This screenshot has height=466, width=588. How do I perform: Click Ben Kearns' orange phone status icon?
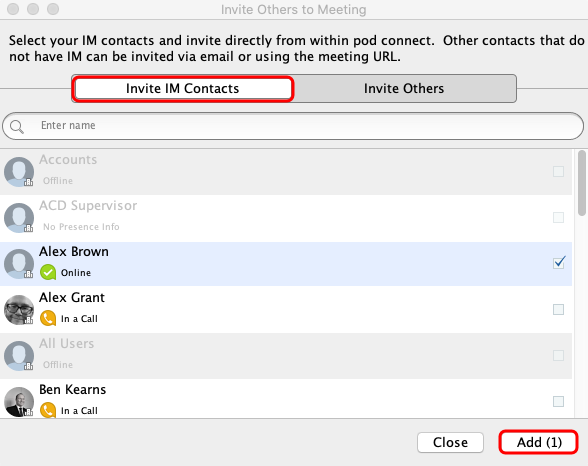48,410
